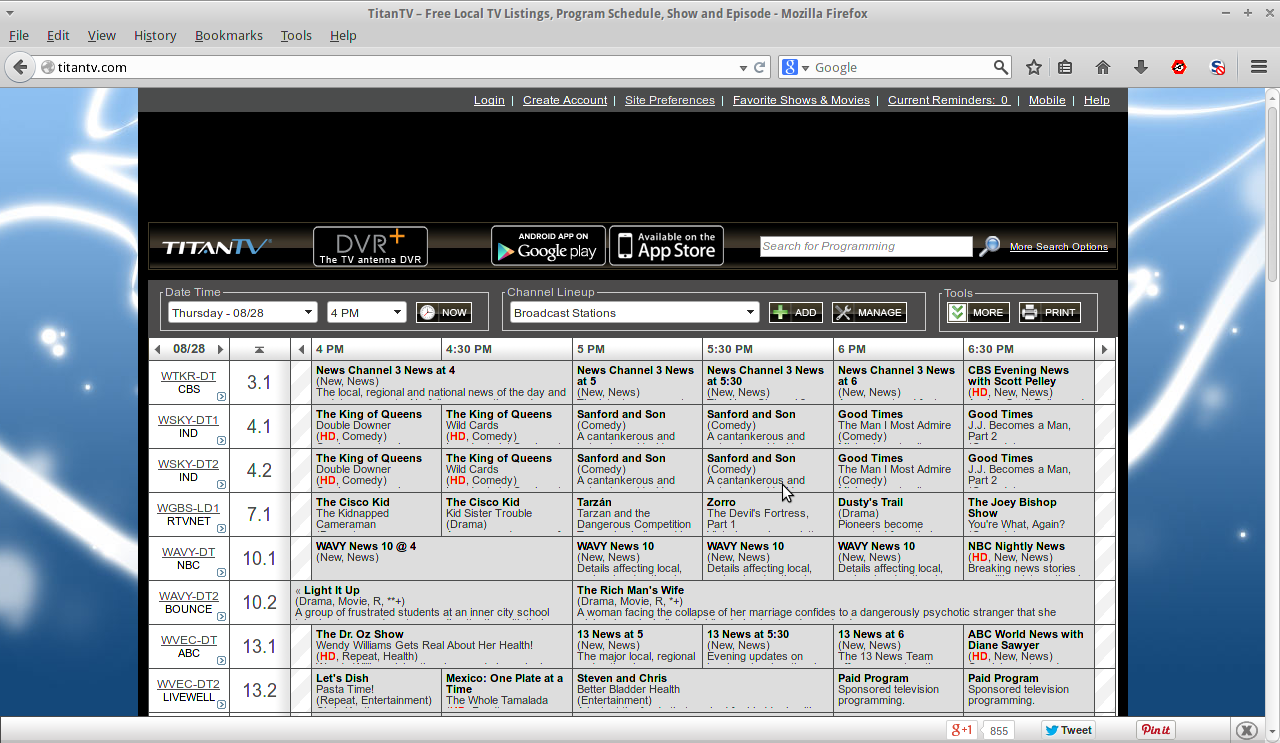Open the Firefox hamburger menu
Image resolution: width=1280 pixels, height=743 pixels.
coord(1259,67)
